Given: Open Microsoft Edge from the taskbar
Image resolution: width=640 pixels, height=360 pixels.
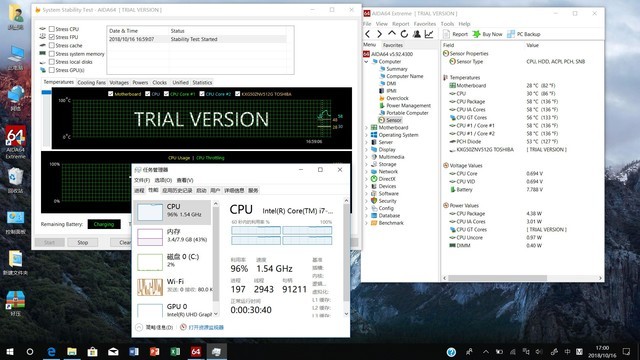Looking at the screenshot, I should point(51,351).
